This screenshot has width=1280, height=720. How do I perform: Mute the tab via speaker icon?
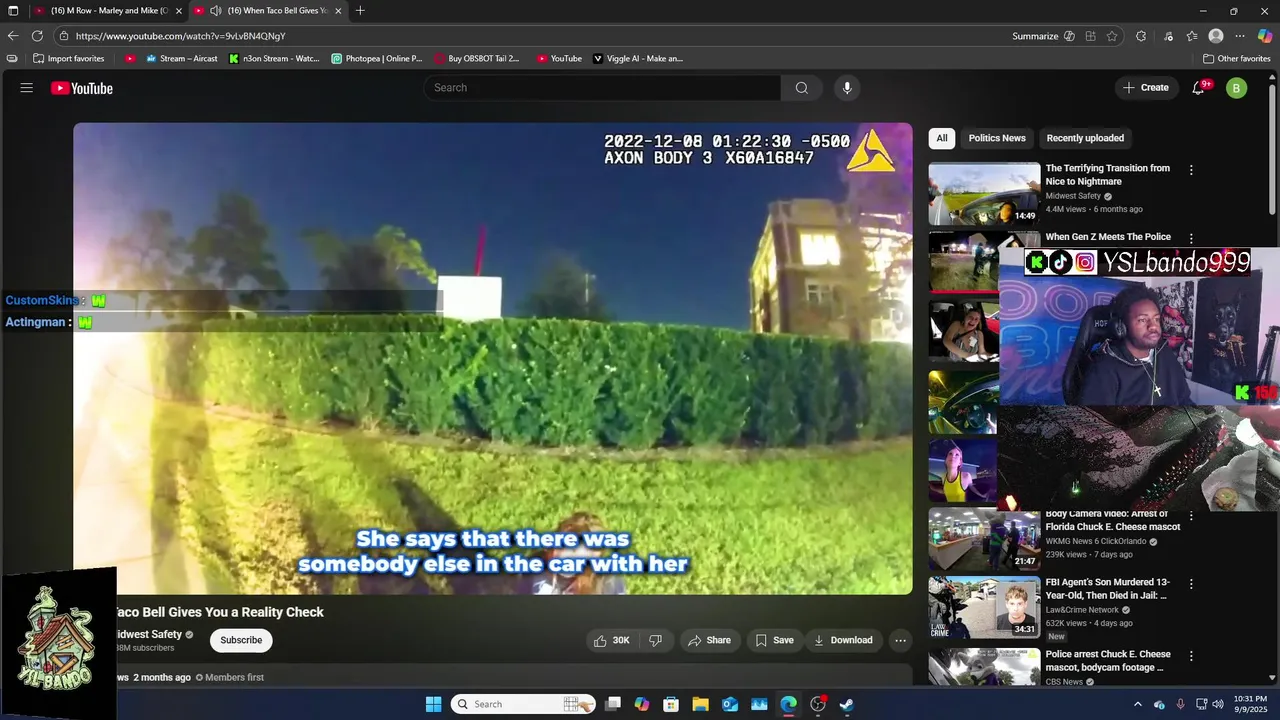[216, 11]
